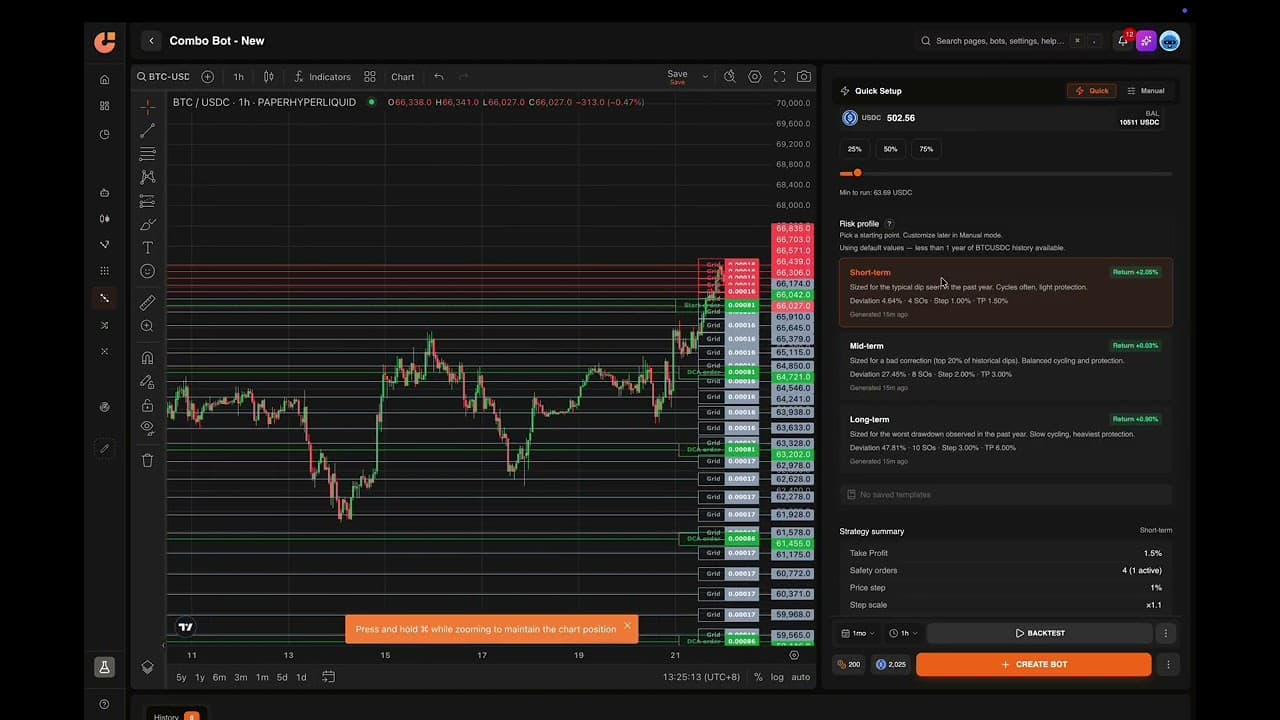Select the Fibonacci retracement tool

(x=147, y=154)
